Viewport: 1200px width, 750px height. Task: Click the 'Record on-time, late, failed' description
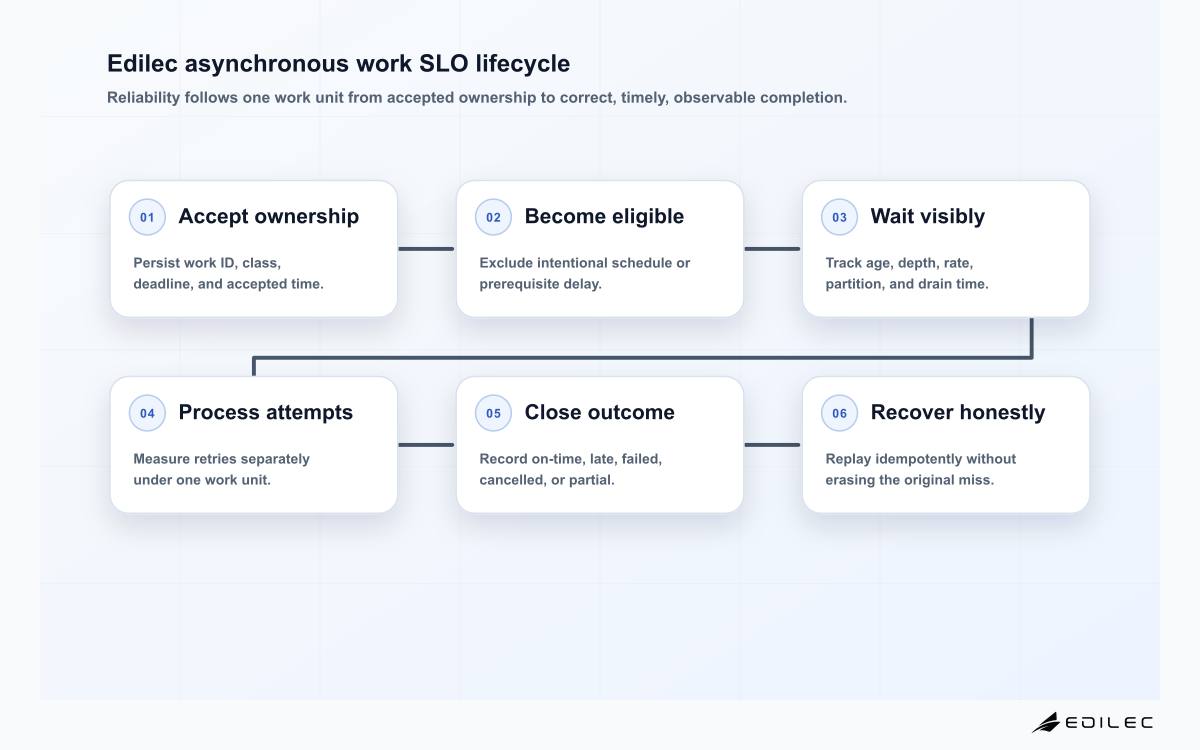(570, 469)
